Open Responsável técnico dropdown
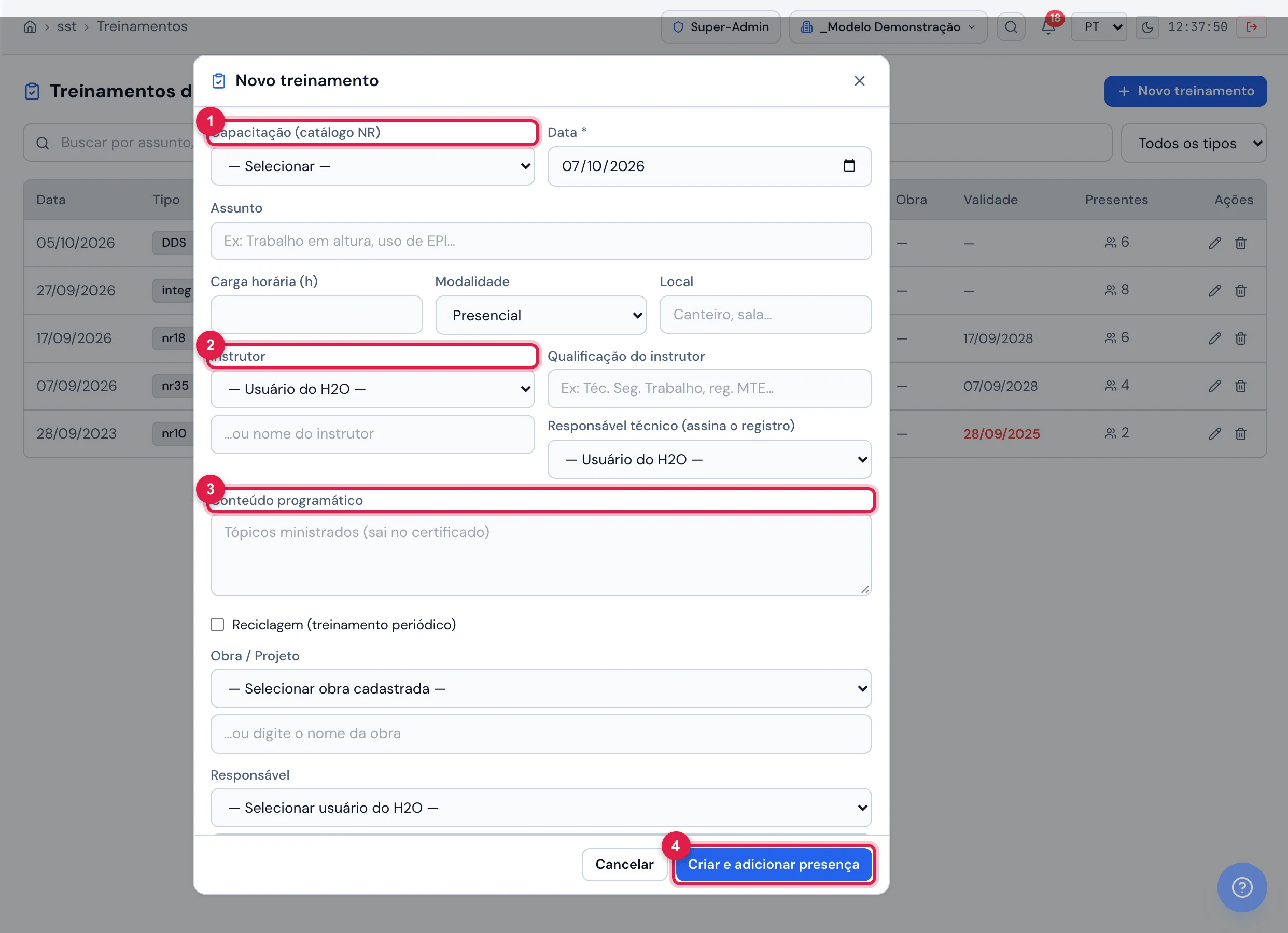Screen dimensions: 1288x933 click(709, 459)
